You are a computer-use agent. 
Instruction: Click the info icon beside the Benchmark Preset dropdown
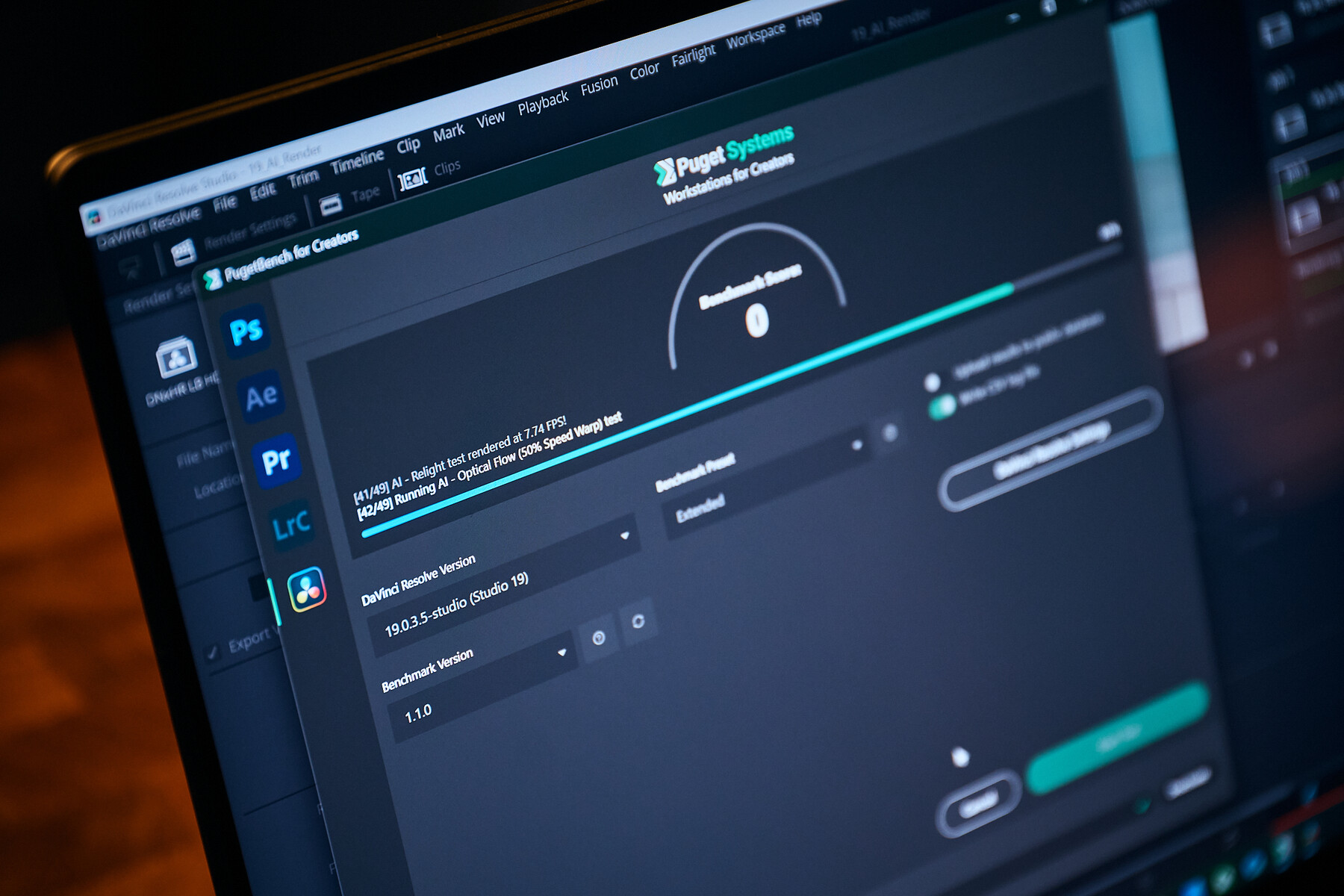[x=889, y=432]
